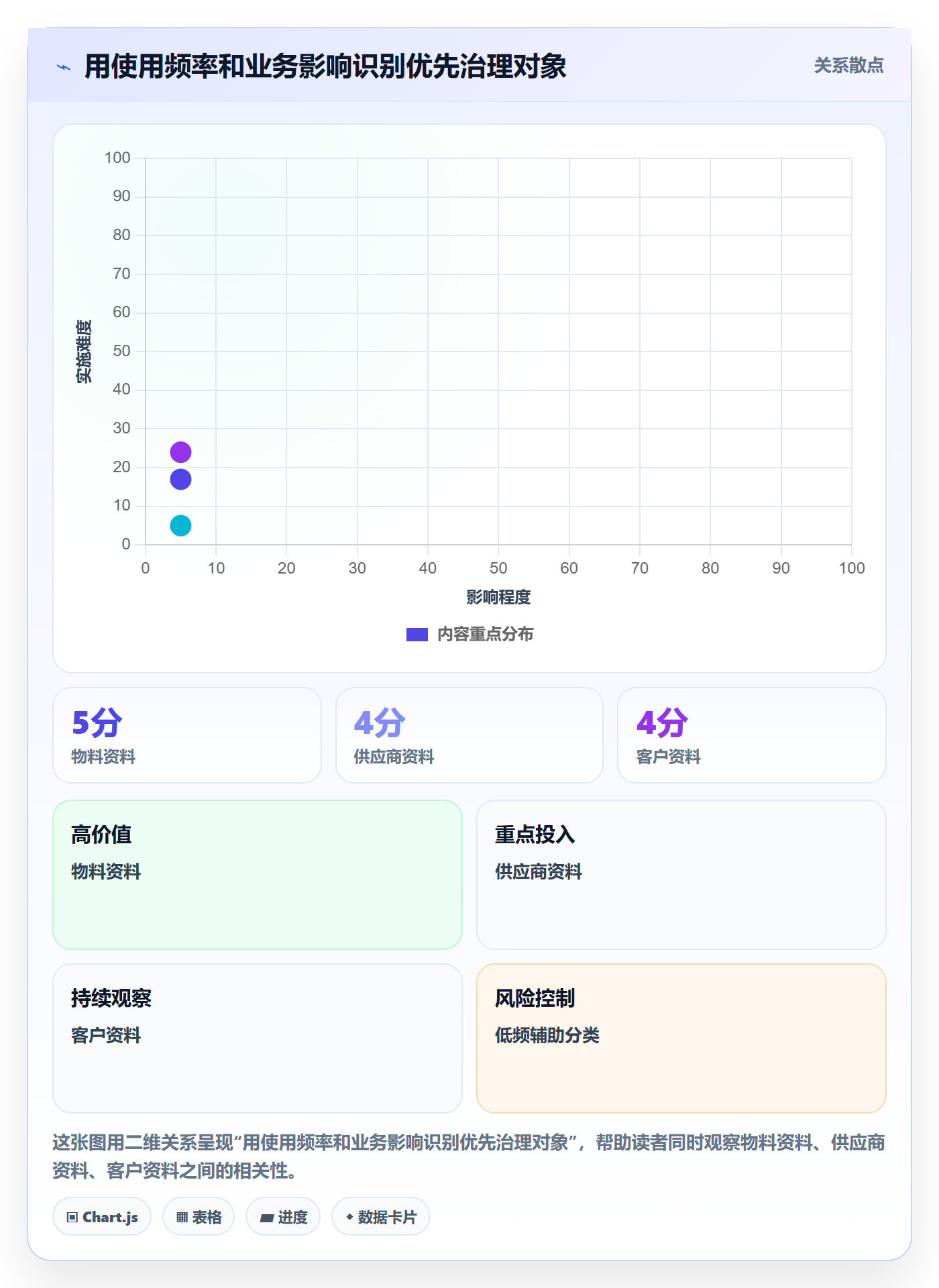Click the description paragraph starting with 这张图用二维关系
This screenshot has width=939, height=1288.
[x=469, y=1157]
